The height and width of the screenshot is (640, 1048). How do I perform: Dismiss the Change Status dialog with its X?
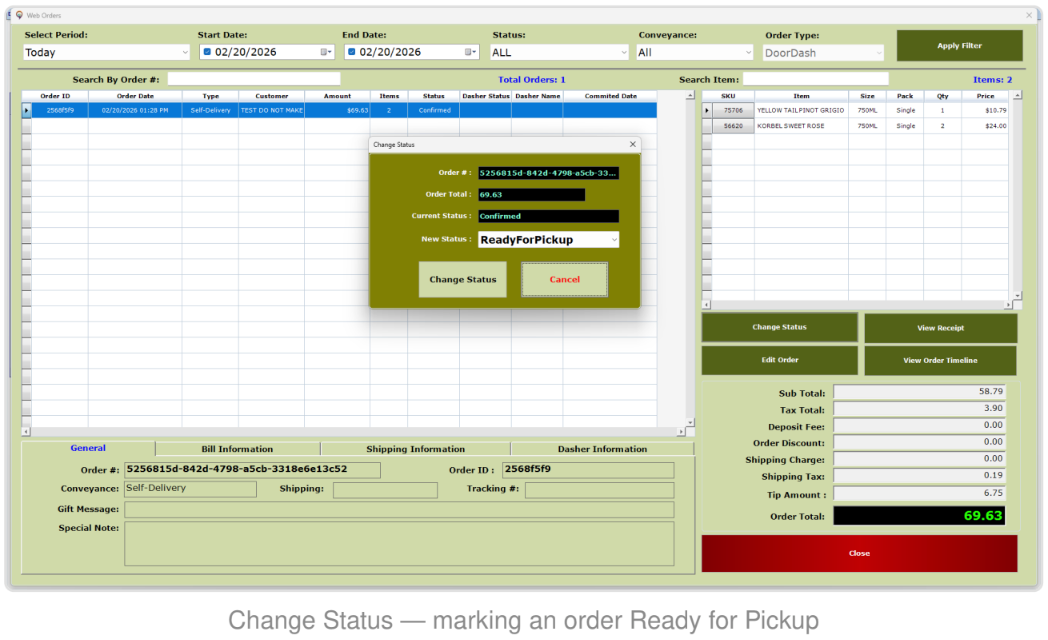[x=632, y=144]
